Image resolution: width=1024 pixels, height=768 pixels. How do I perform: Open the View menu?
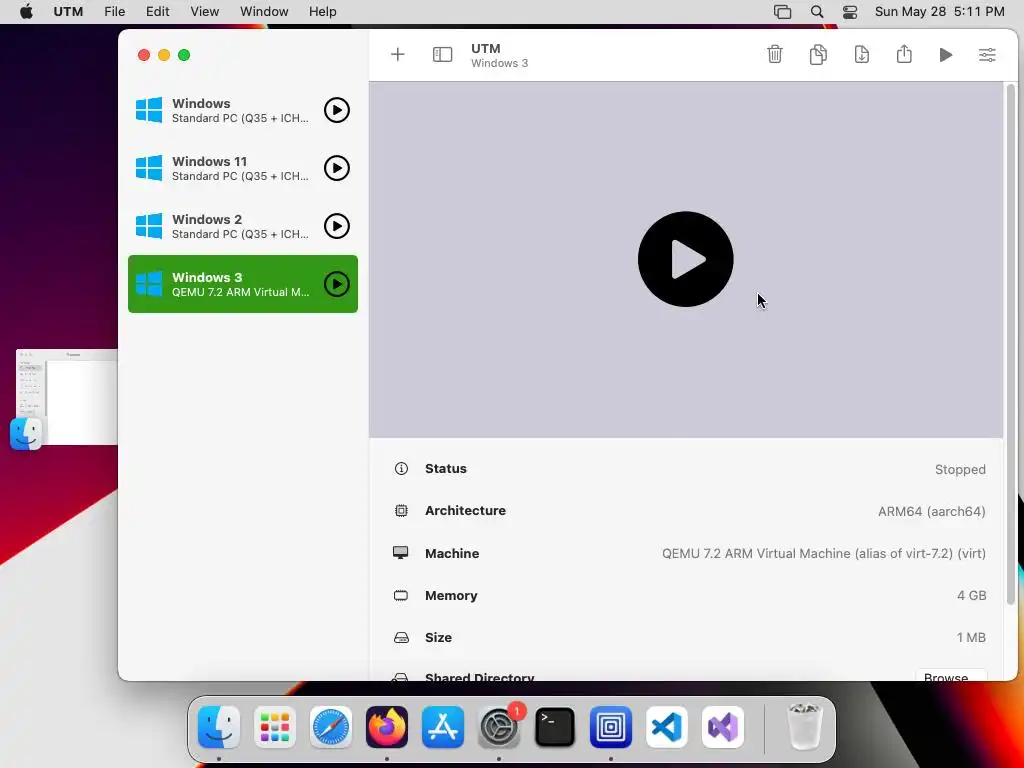pos(204,12)
